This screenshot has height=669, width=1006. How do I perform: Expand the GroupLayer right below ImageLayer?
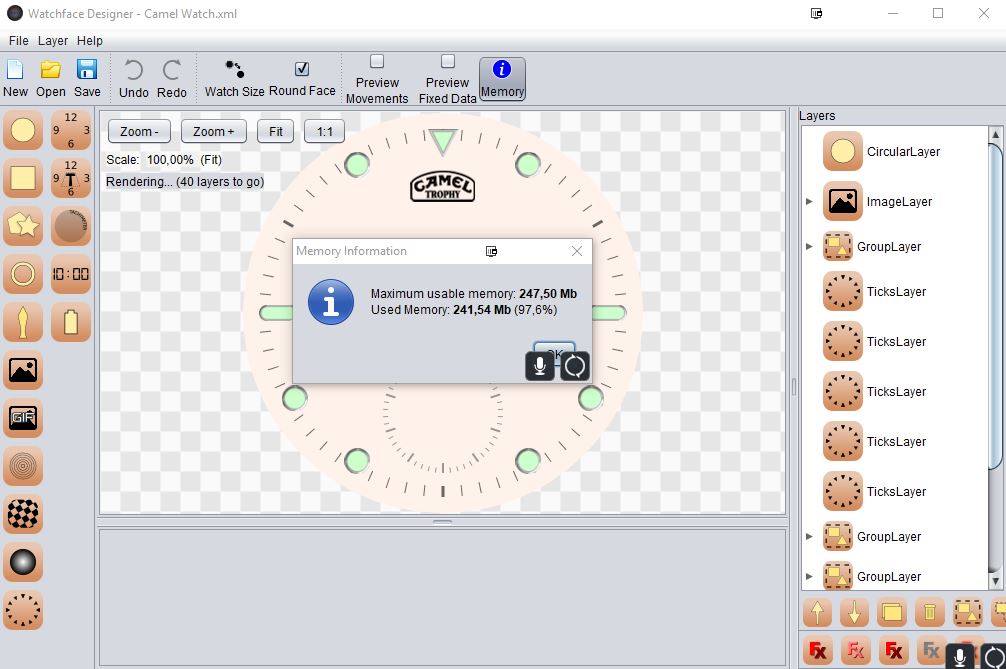[x=809, y=246]
